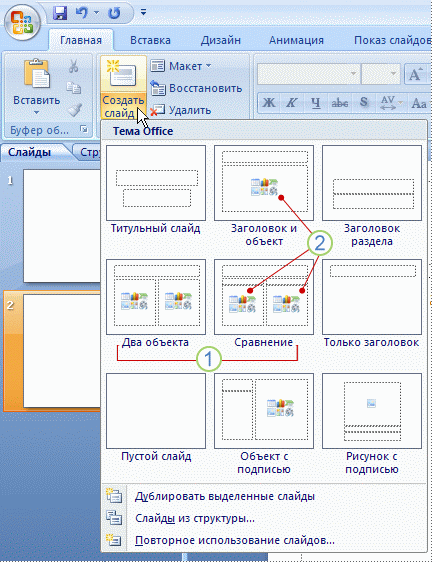Click the Aa change case button
This screenshot has width=432, height=562.
pyautogui.click(x=419, y=103)
